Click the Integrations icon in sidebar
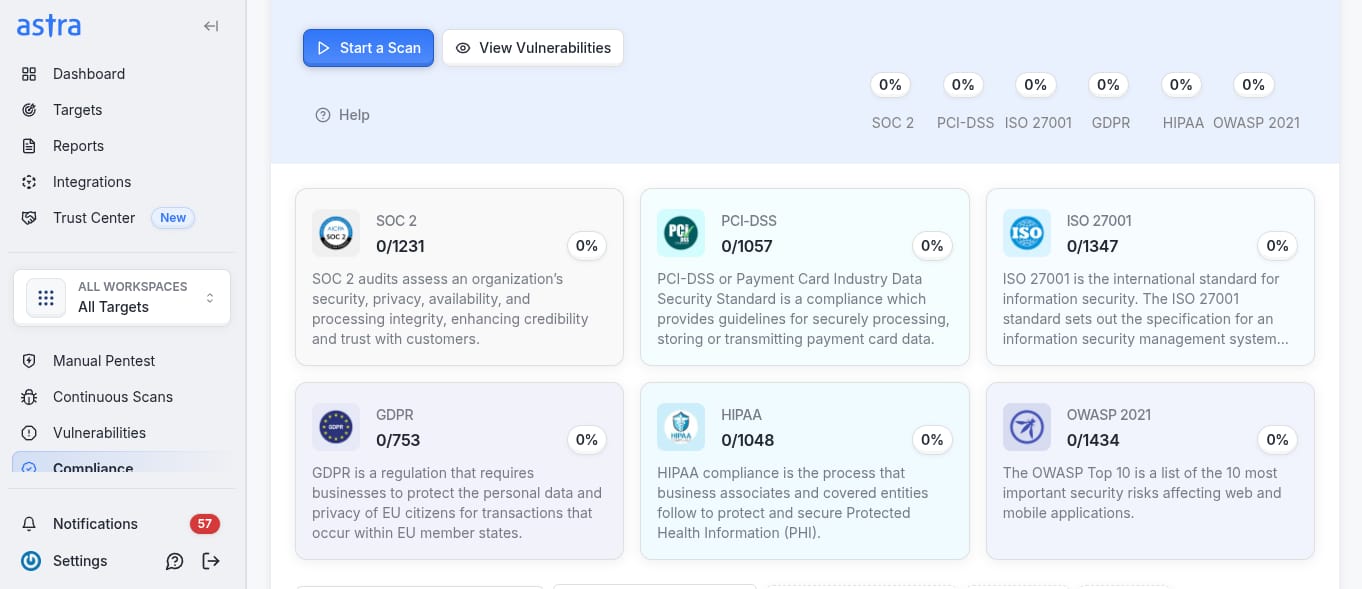This screenshot has height=589, width=1362. coord(30,182)
